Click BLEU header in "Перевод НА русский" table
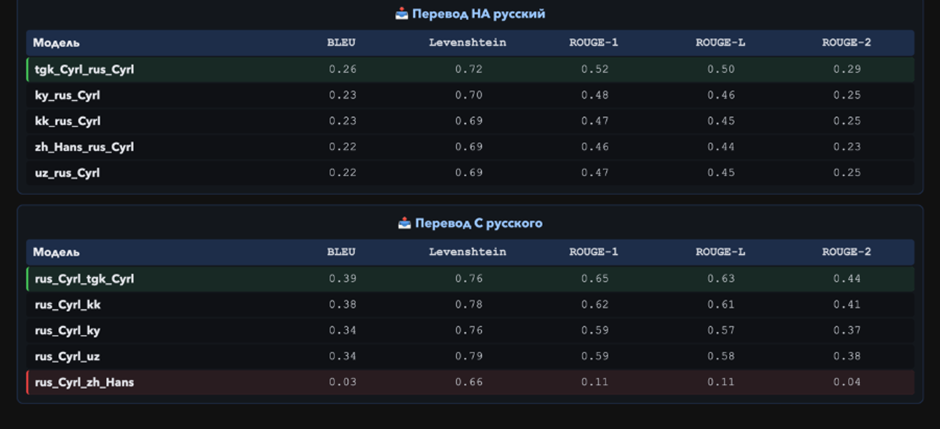 coord(341,43)
